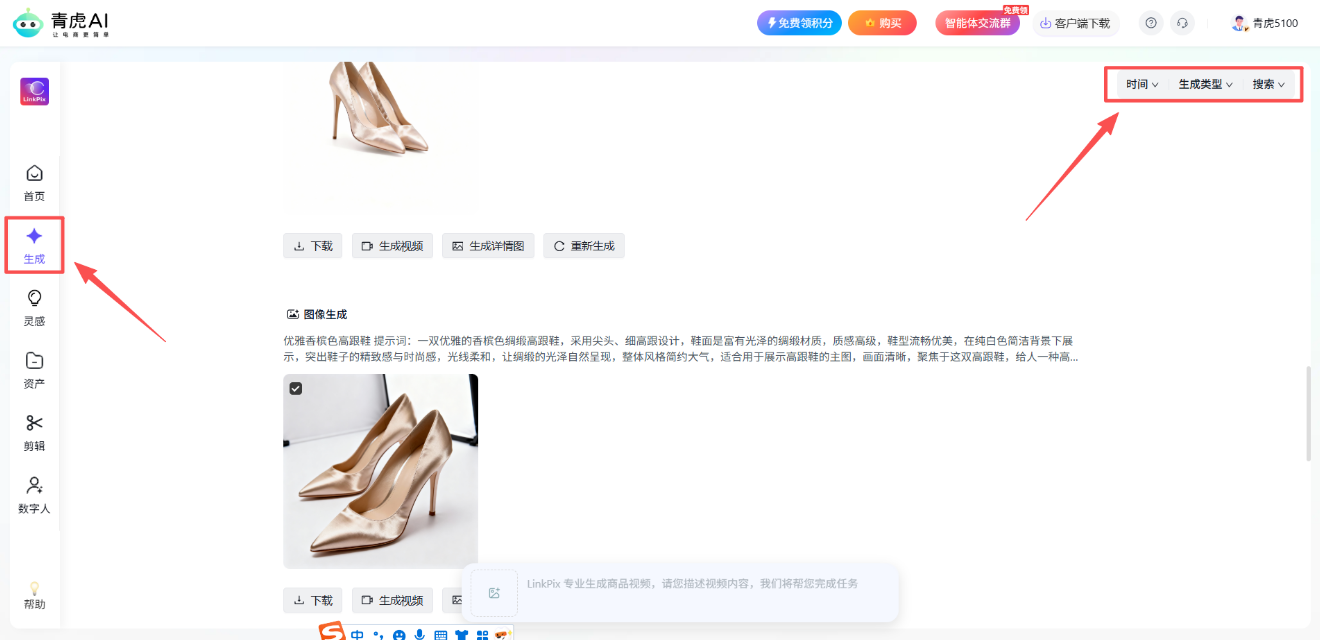The image size is (1320, 640).
Task: Open the 资产 folder section
Action: 34,369
